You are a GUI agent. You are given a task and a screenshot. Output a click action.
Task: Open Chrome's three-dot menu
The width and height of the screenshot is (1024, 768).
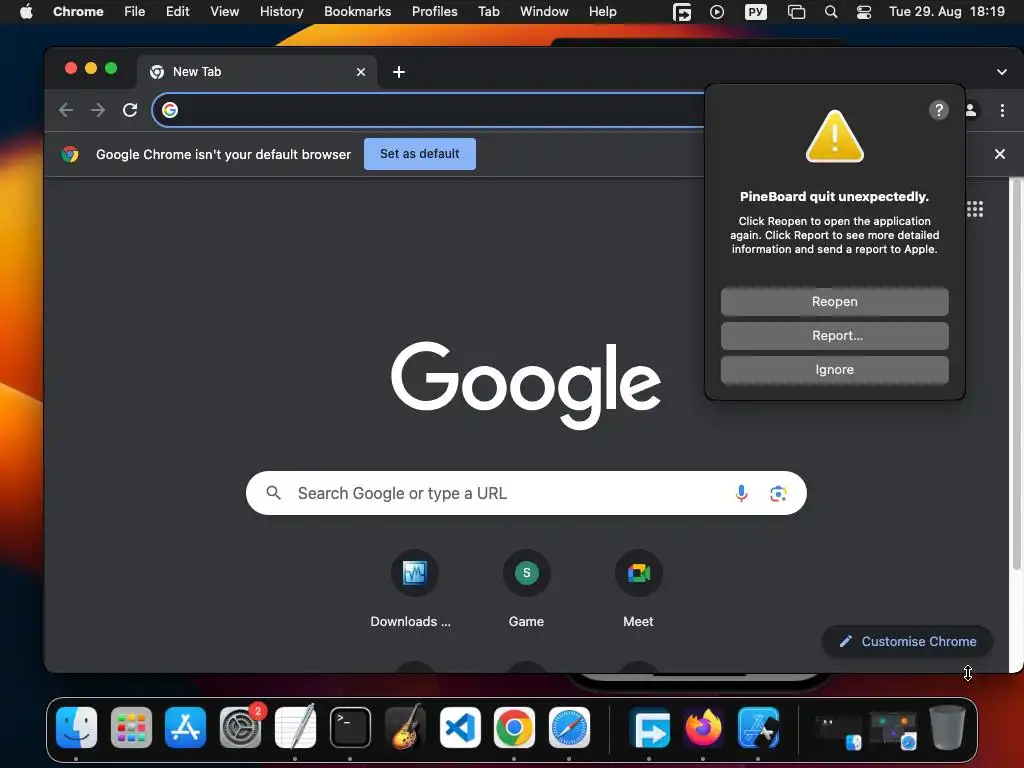[x=1002, y=110]
